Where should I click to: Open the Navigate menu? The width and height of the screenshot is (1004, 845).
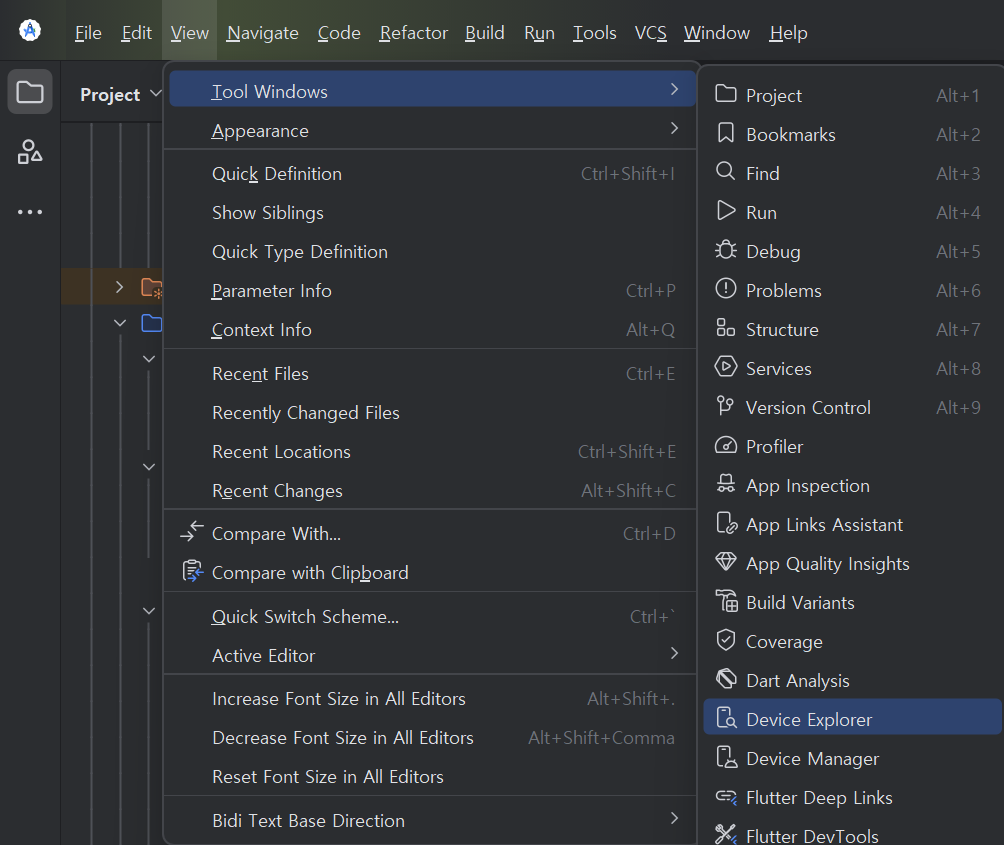coord(263,33)
